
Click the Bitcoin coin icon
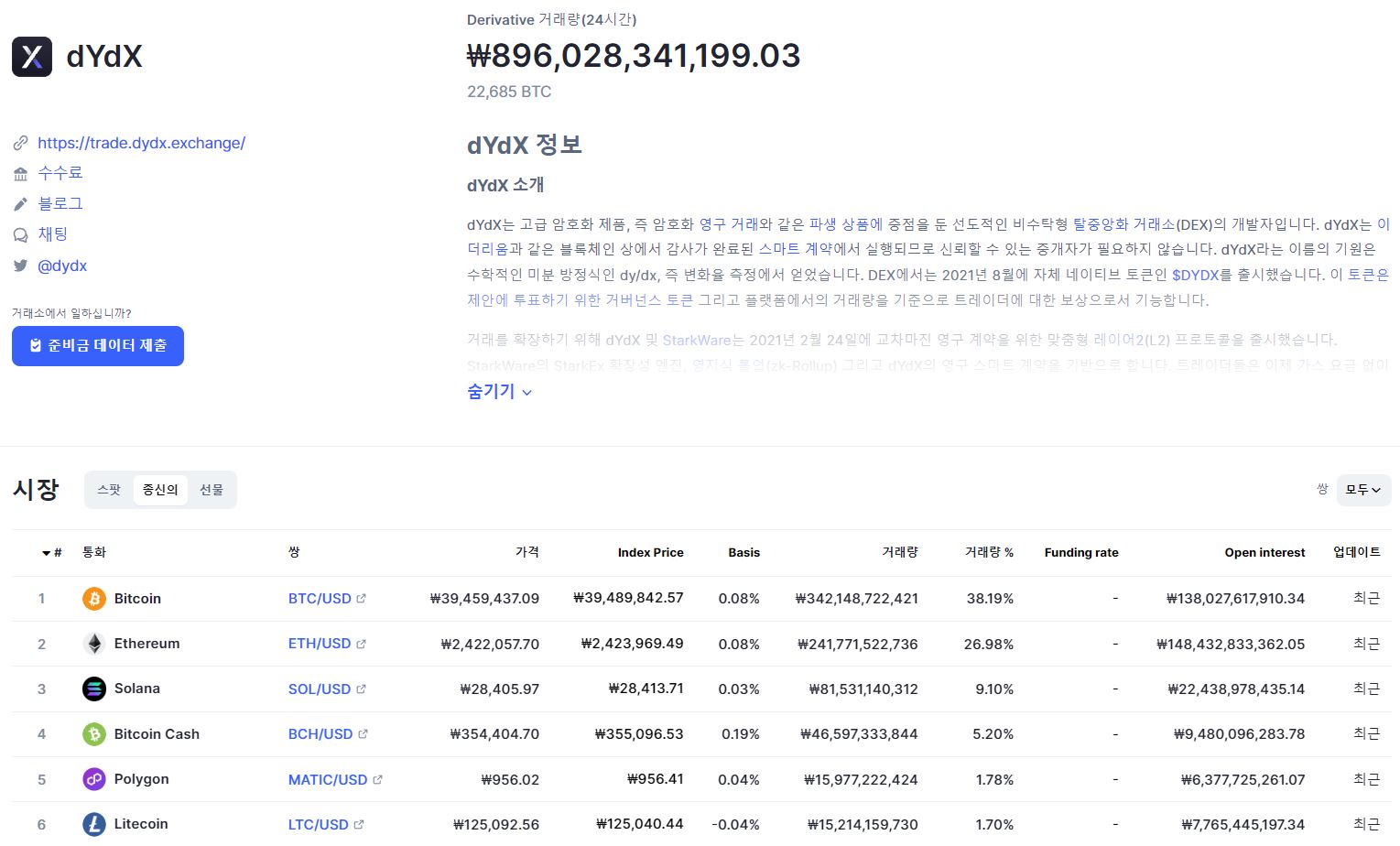coord(94,599)
